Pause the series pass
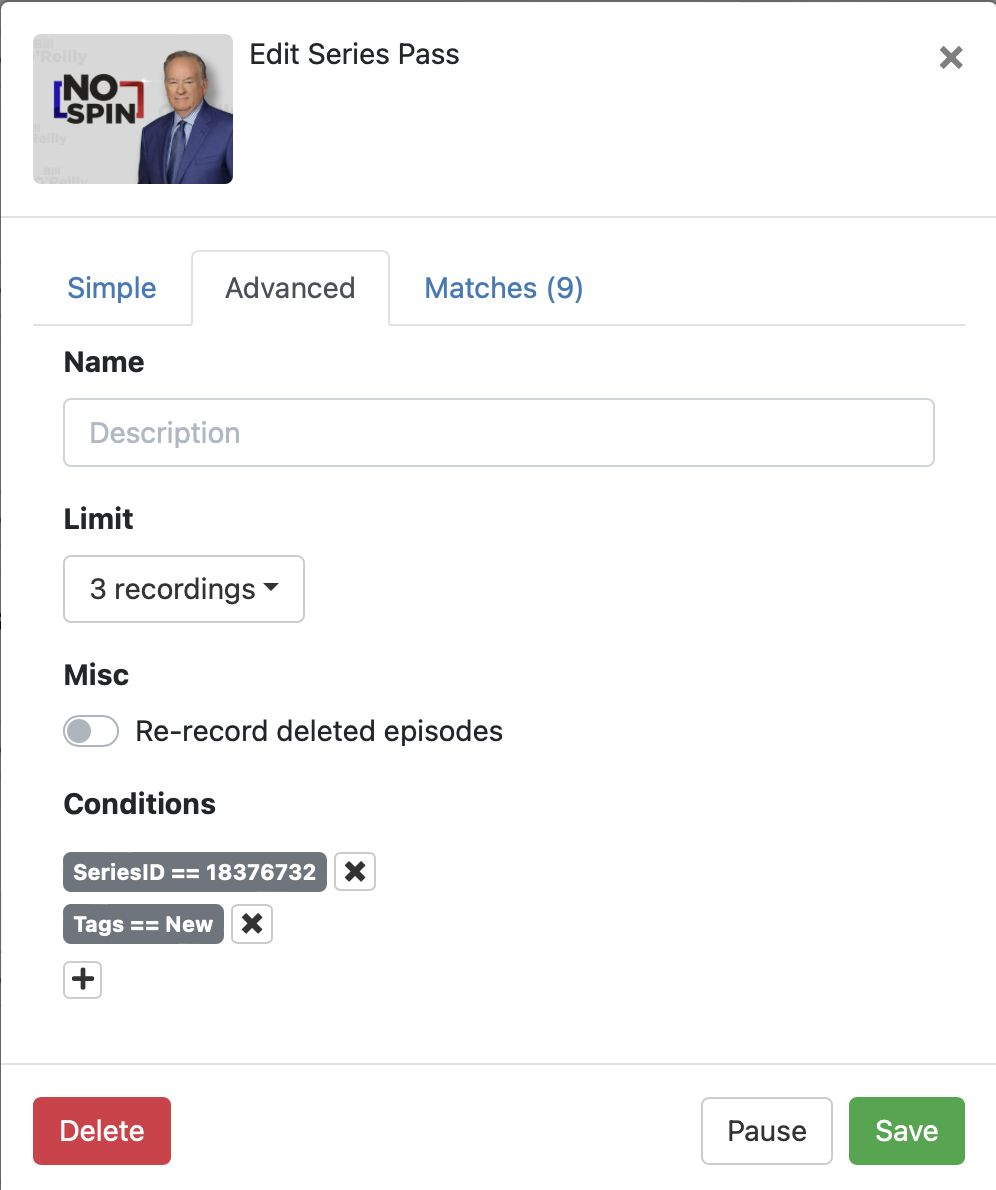 point(767,1131)
